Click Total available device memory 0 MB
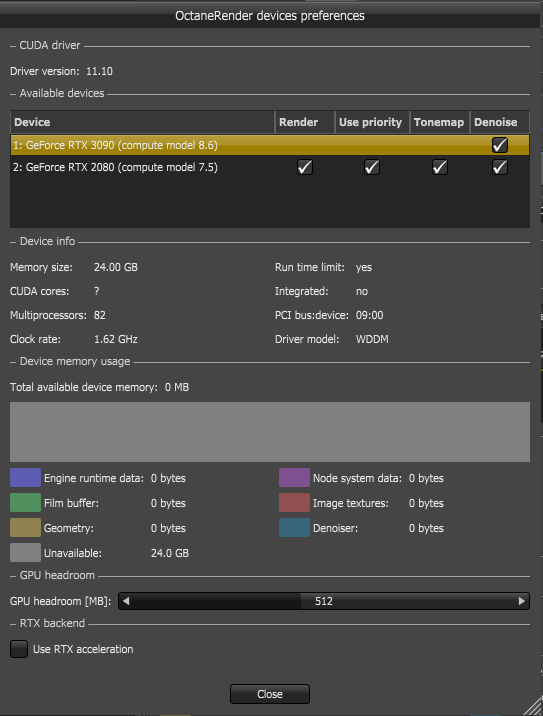 pos(100,387)
